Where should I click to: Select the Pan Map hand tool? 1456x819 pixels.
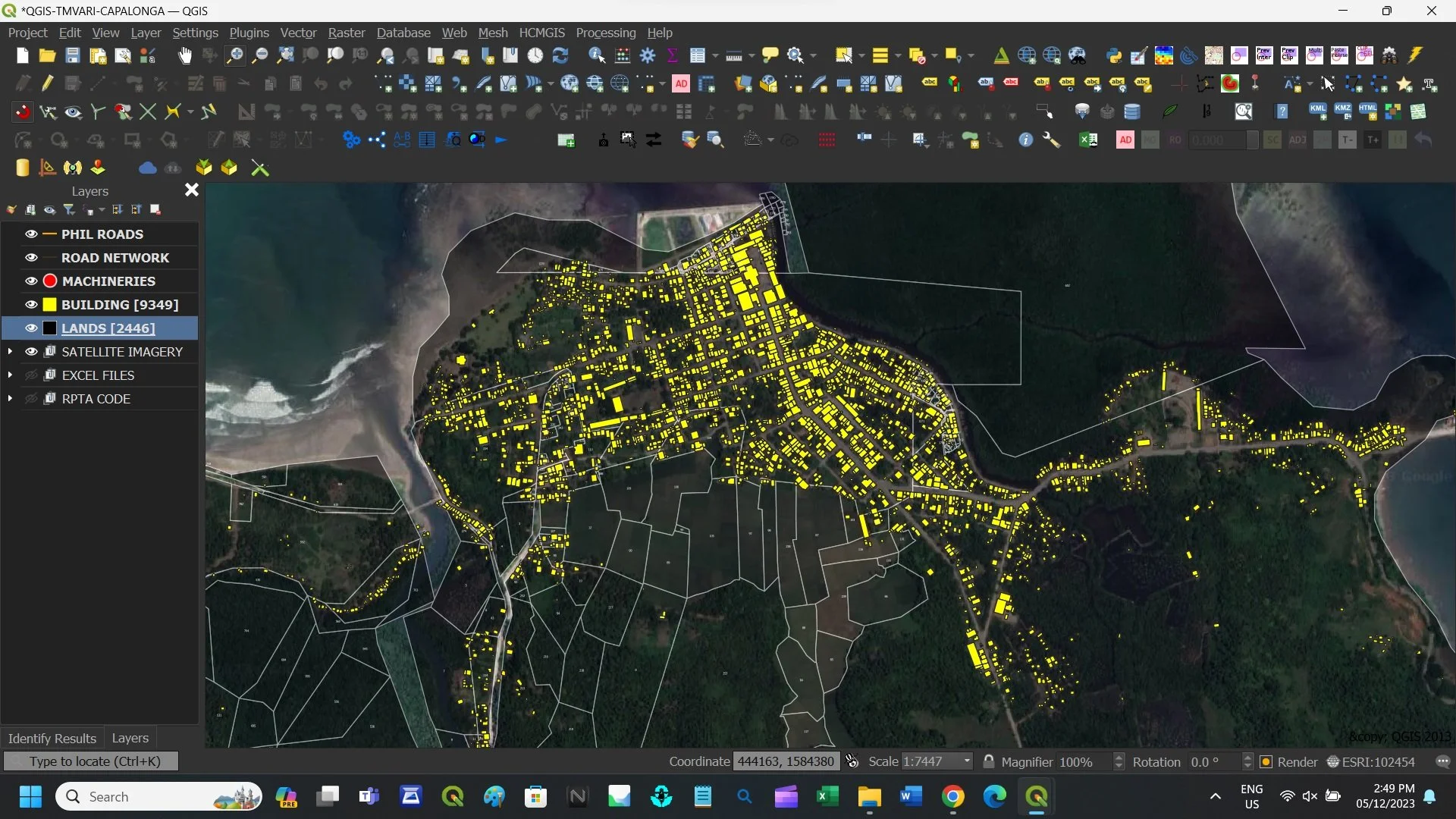tap(185, 55)
